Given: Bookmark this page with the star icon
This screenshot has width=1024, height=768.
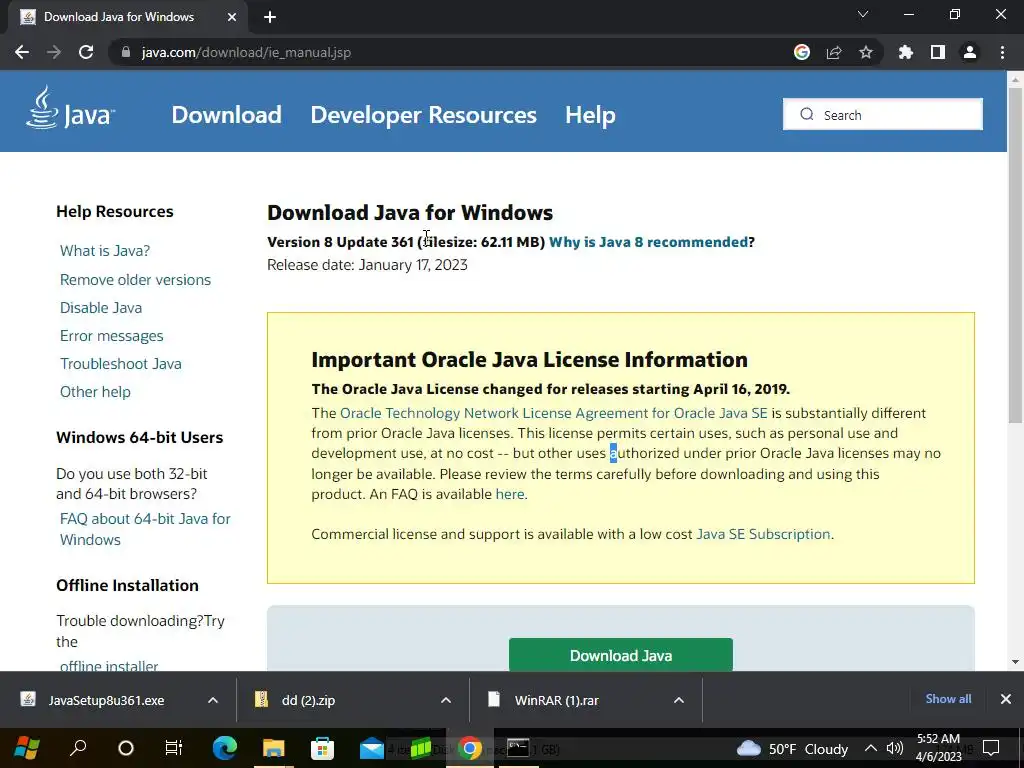Looking at the screenshot, I should [866, 52].
